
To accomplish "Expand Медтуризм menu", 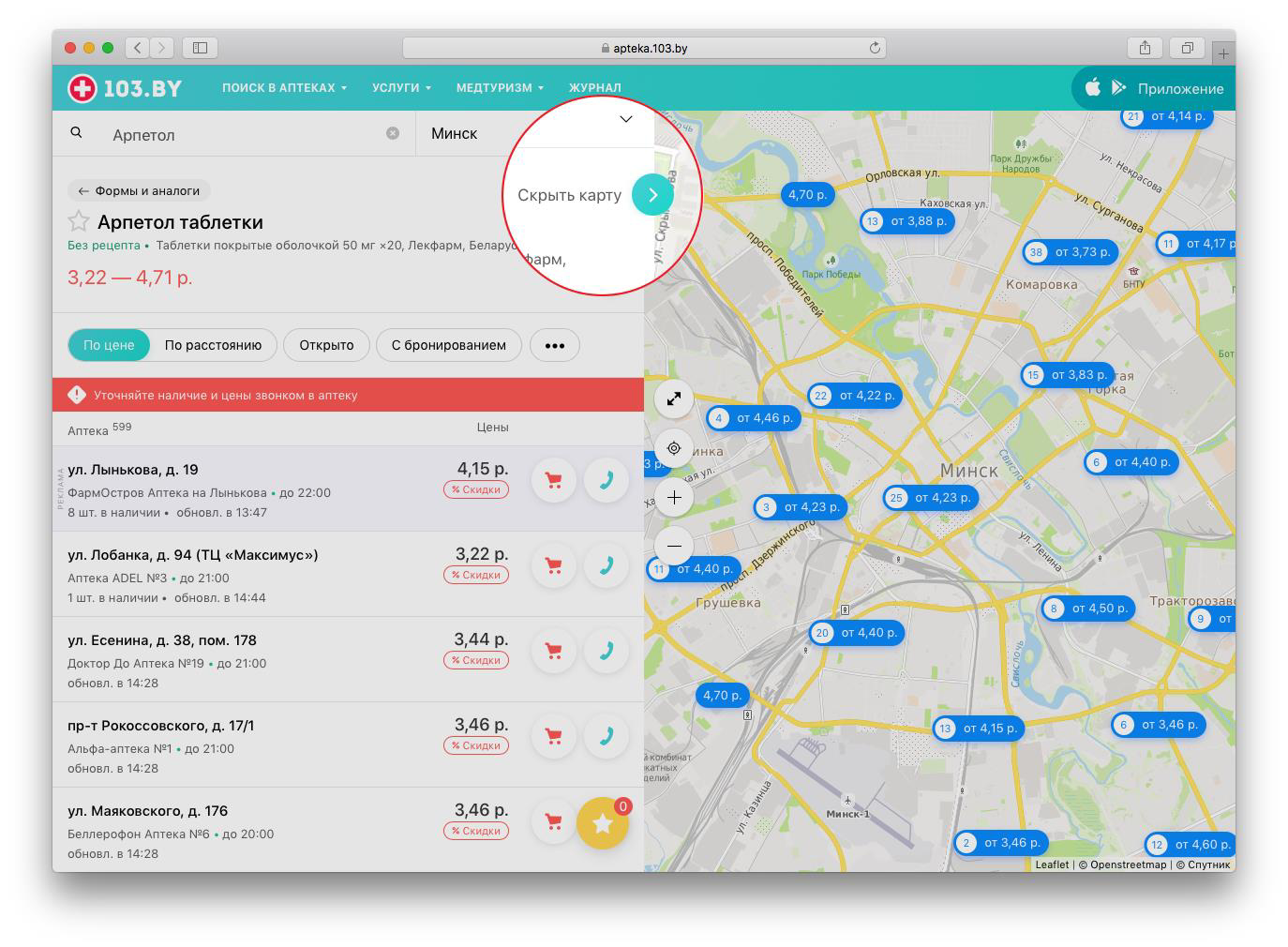I will (x=500, y=87).
